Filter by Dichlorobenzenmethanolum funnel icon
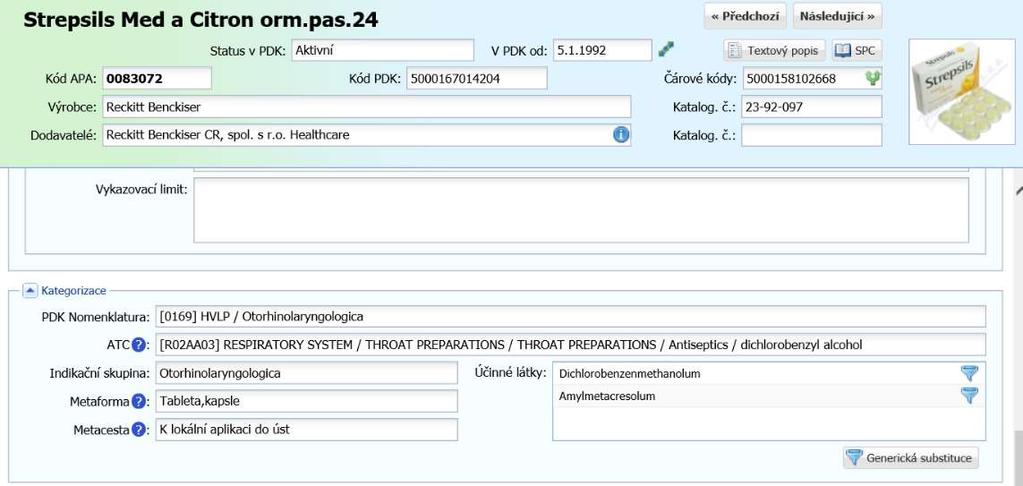The image size is (1023, 486). pos(970,373)
